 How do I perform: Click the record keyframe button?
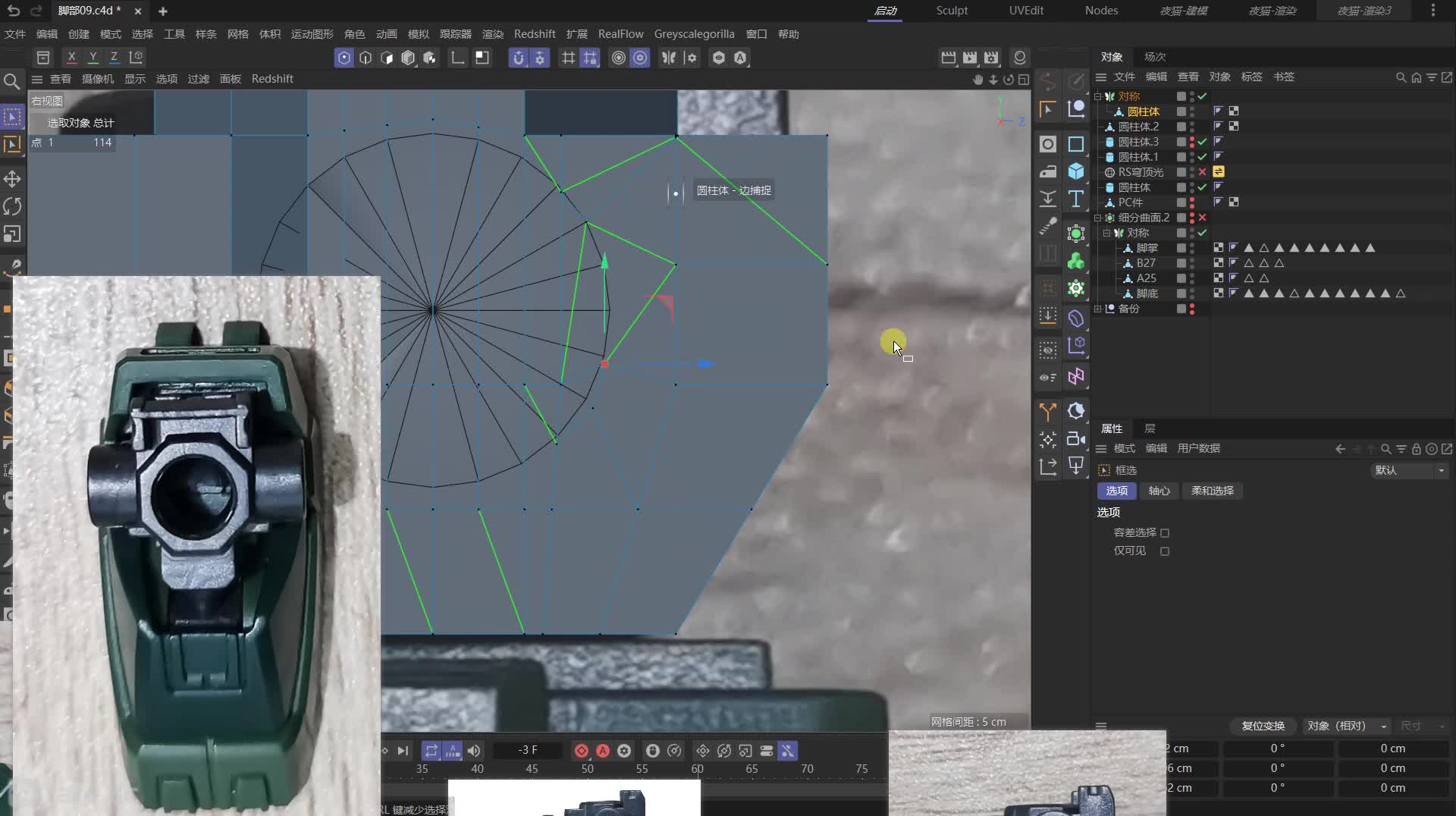(x=582, y=751)
